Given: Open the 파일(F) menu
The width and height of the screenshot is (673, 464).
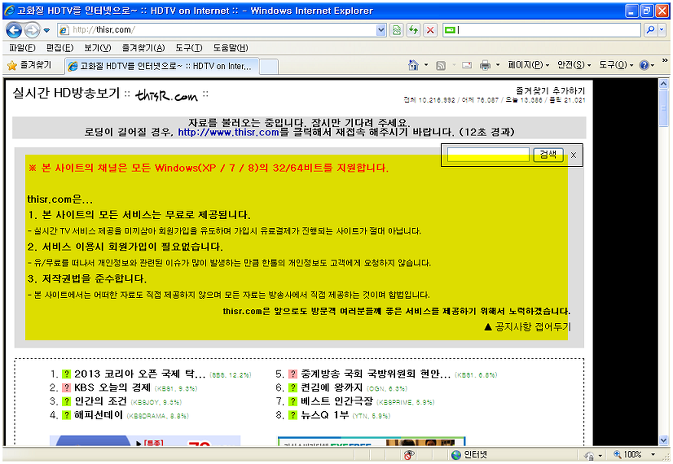Looking at the screenshot, I should coord(22,48).
